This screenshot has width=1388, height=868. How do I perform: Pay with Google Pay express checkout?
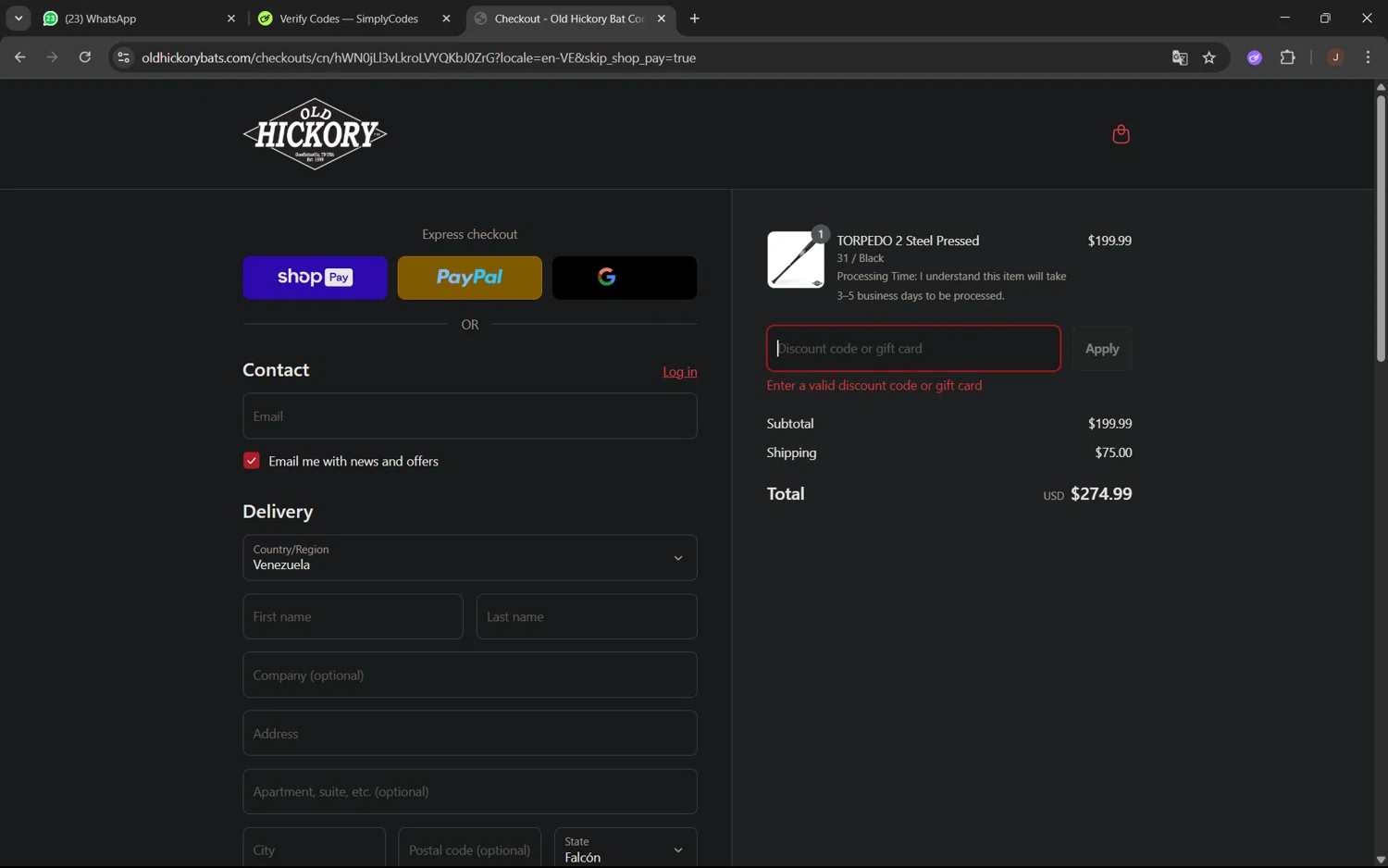tap(625, 278)
